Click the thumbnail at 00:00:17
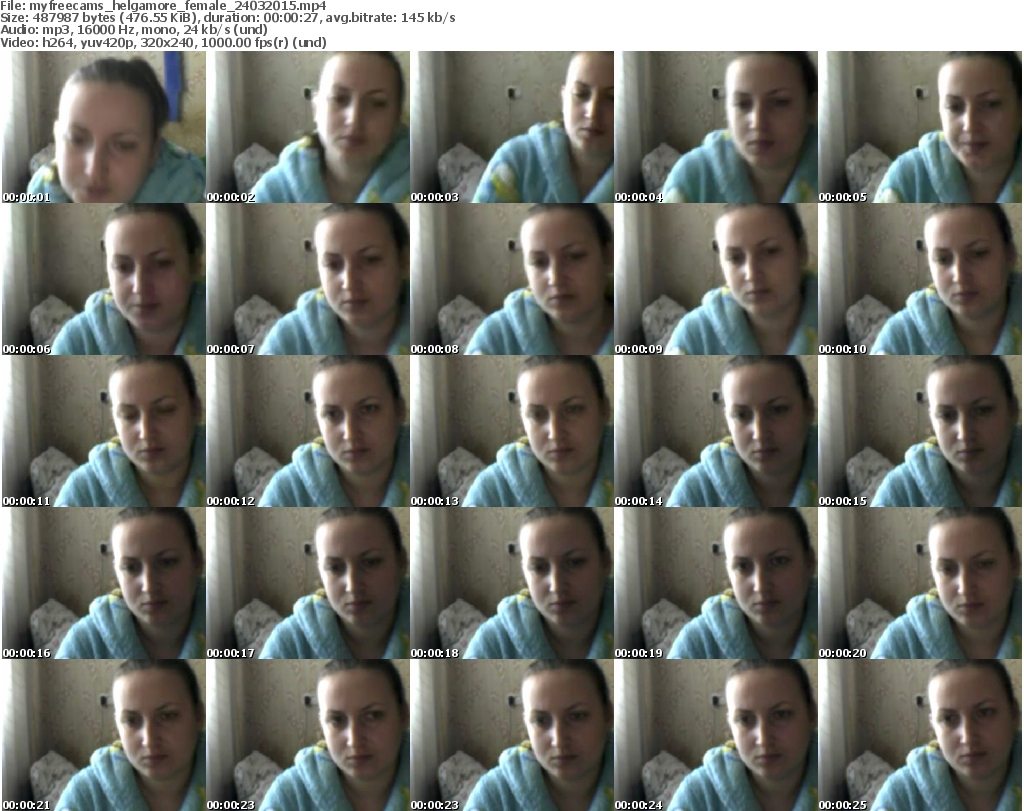Image resolution: width=1024 pixels, height=811 pixels. (308, 583)
